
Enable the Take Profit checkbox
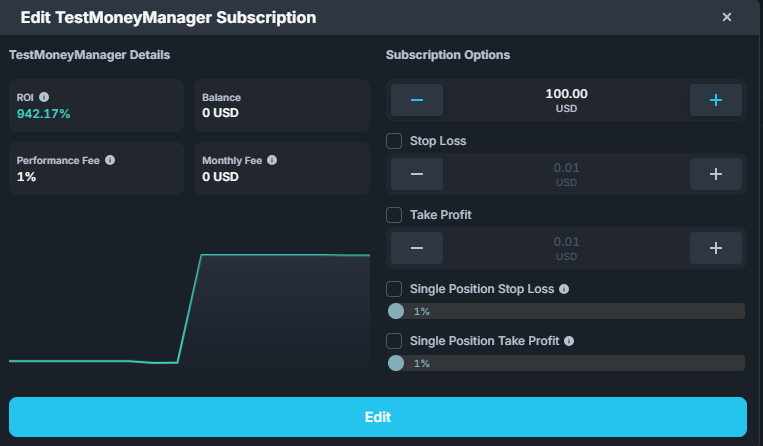pos(394,215)
